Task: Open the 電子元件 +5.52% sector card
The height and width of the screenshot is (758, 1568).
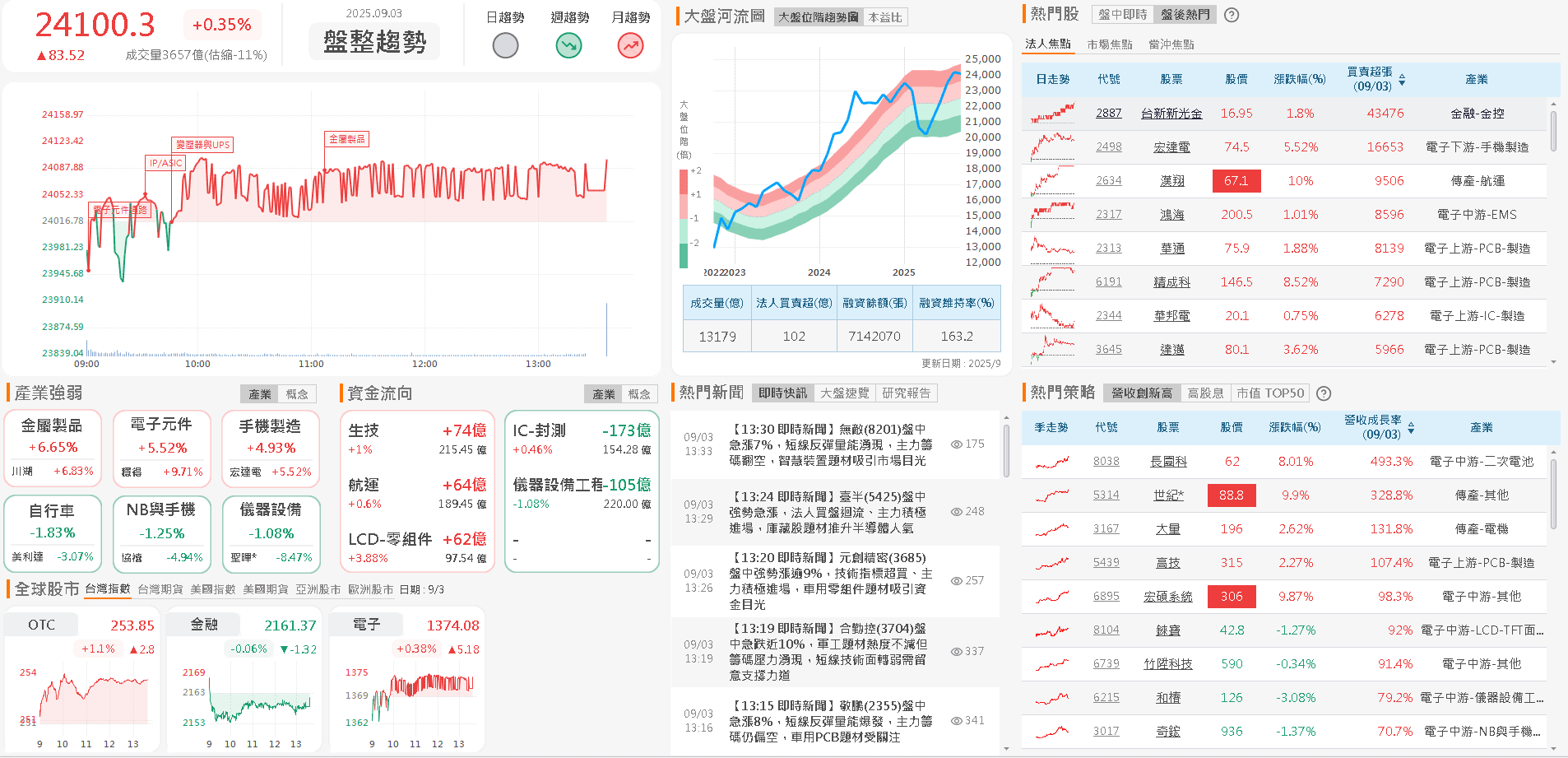Action: click(x=161, y=449)
